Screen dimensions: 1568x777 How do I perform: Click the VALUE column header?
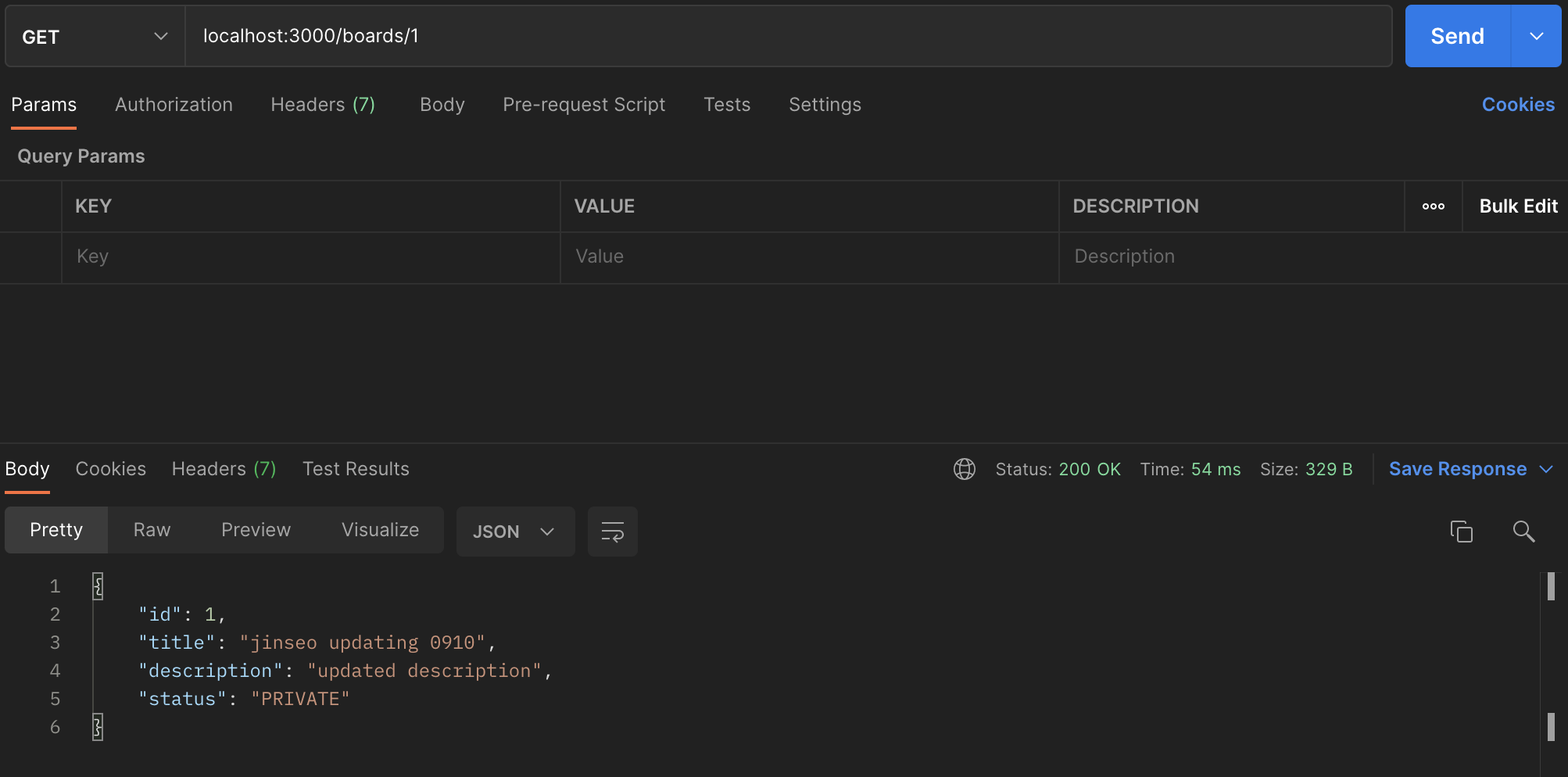tap(604, 206)
